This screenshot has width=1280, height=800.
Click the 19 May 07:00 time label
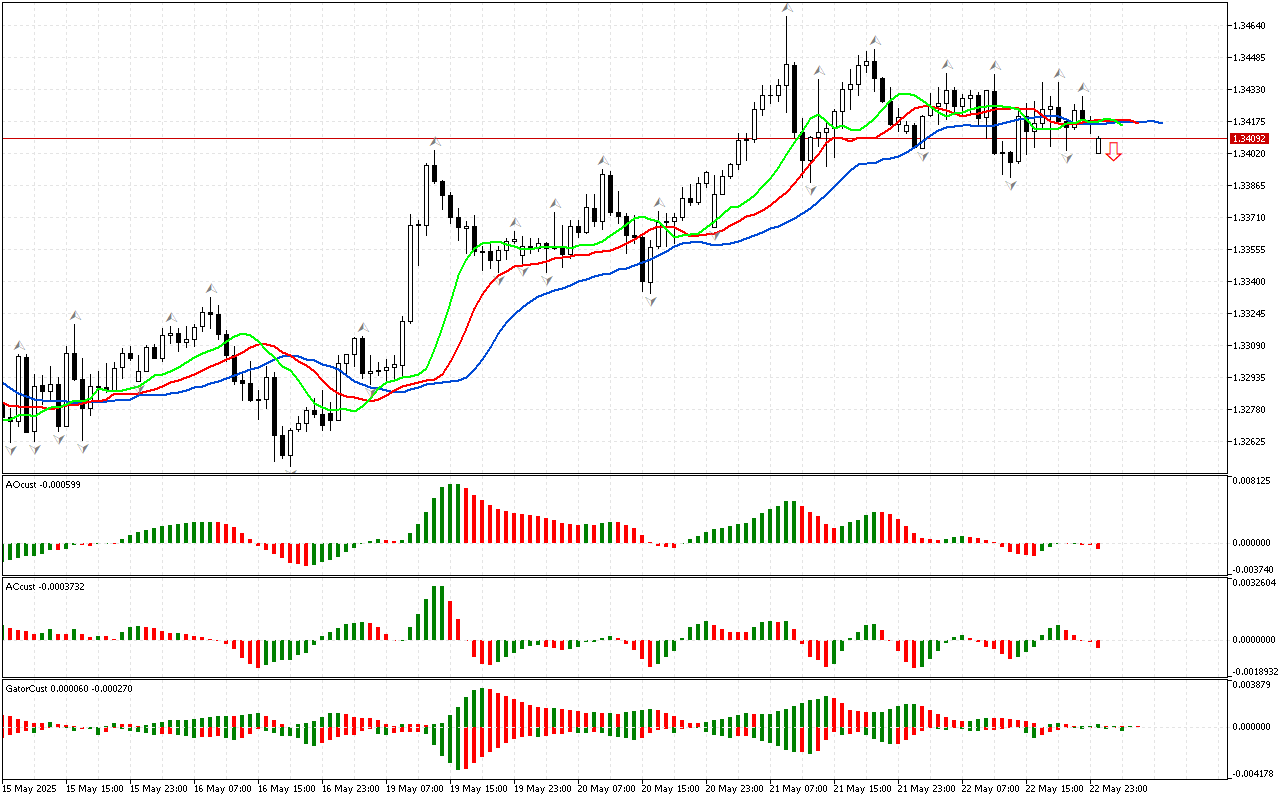click(x=414, y=788)
